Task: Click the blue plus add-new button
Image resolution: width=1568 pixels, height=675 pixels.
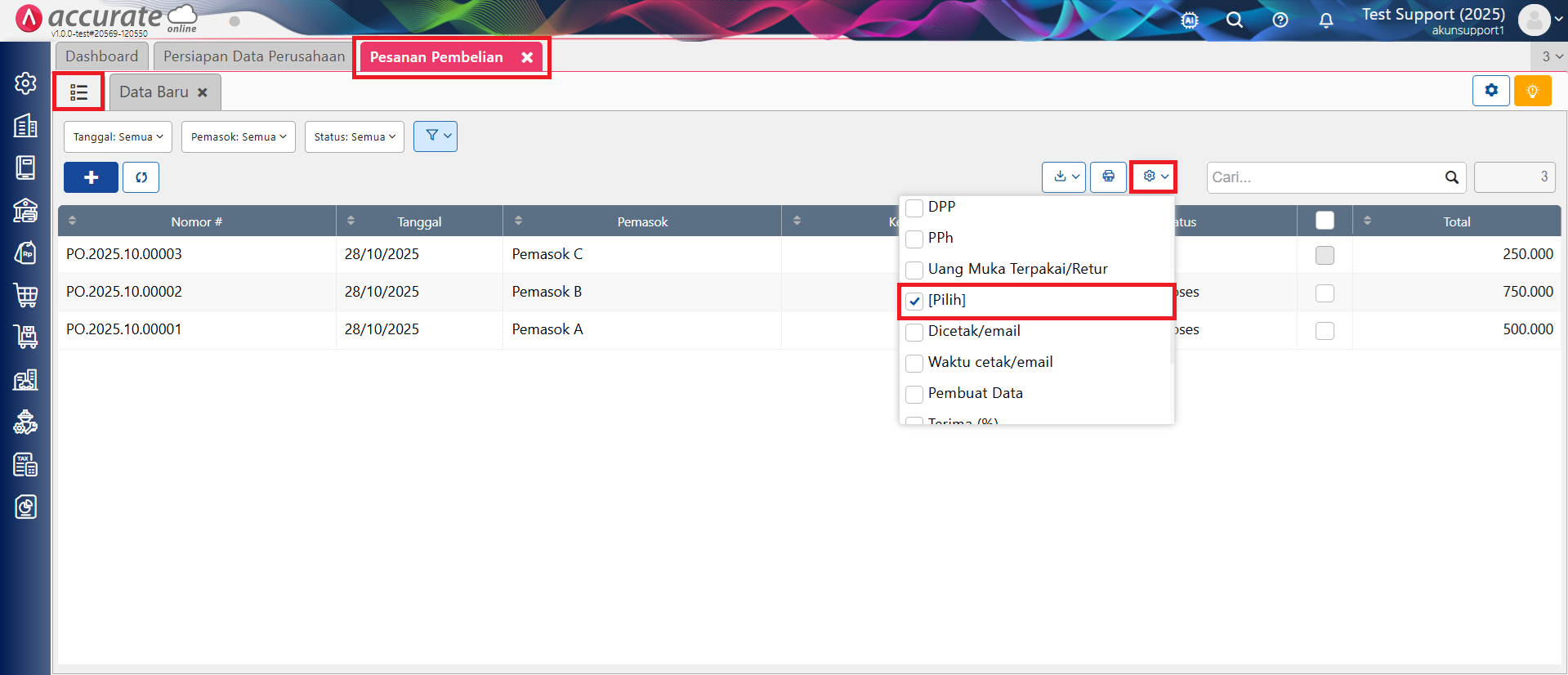Action: click(91, 177)
